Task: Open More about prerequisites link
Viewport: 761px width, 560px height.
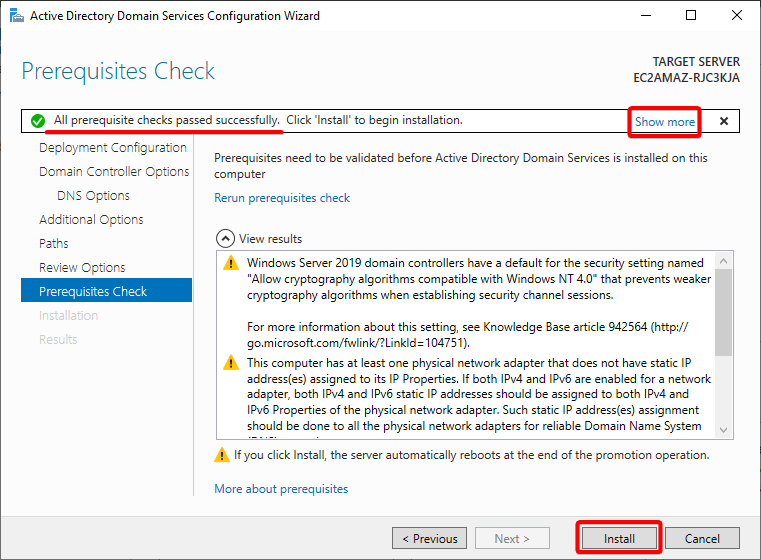Action: (x=281, y=489)
